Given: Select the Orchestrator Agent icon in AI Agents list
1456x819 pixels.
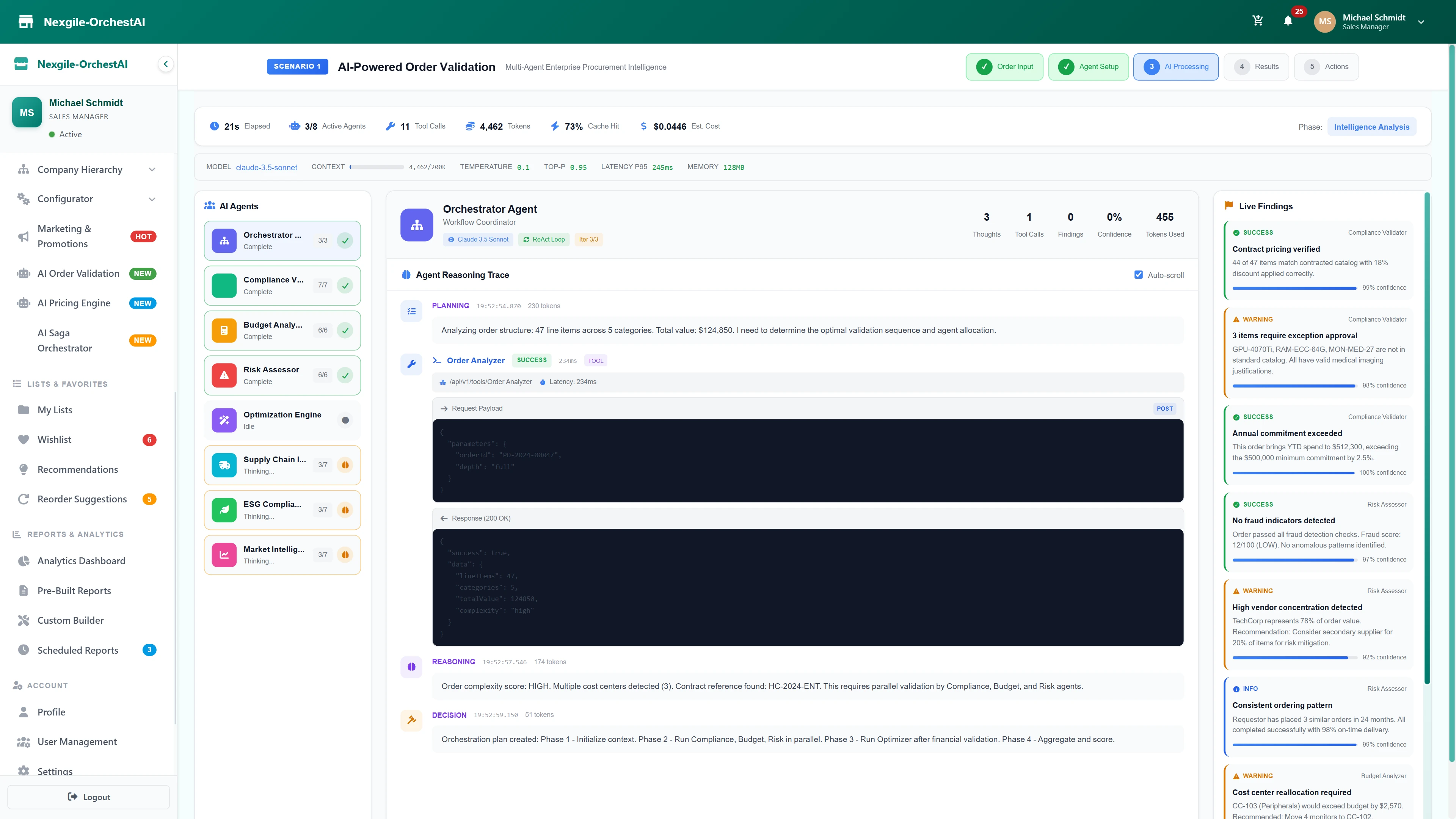Looking at the screenshot, I should pyautogui.click(x=224, y=240).
